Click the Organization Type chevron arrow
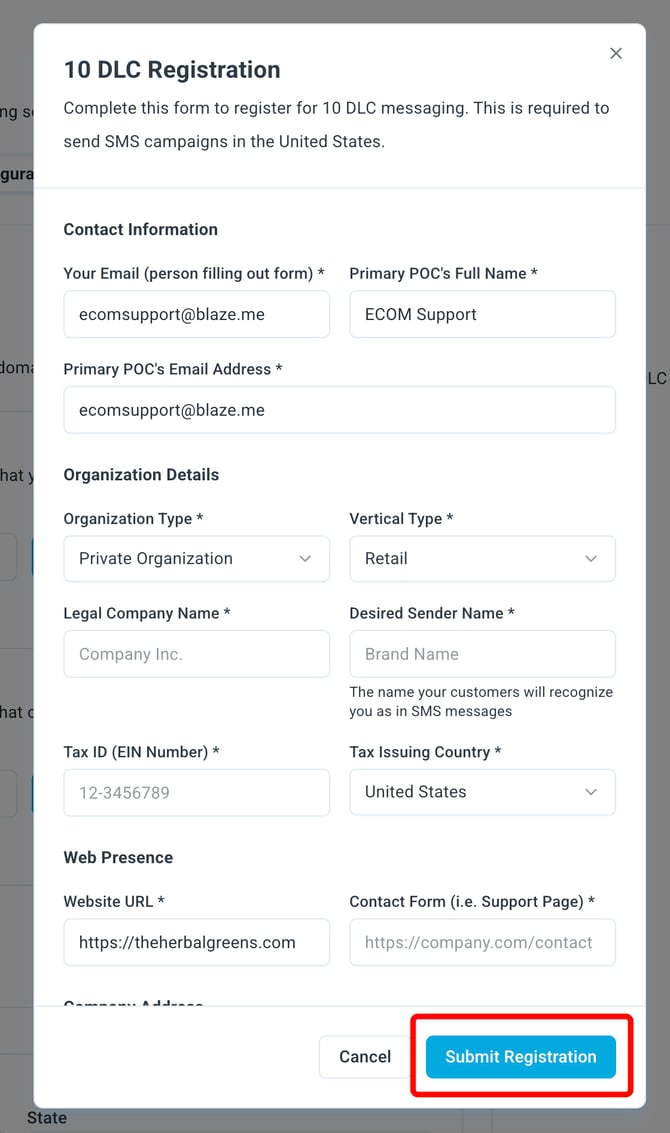This screenshot has width=670, height=1133. [305, 559]
